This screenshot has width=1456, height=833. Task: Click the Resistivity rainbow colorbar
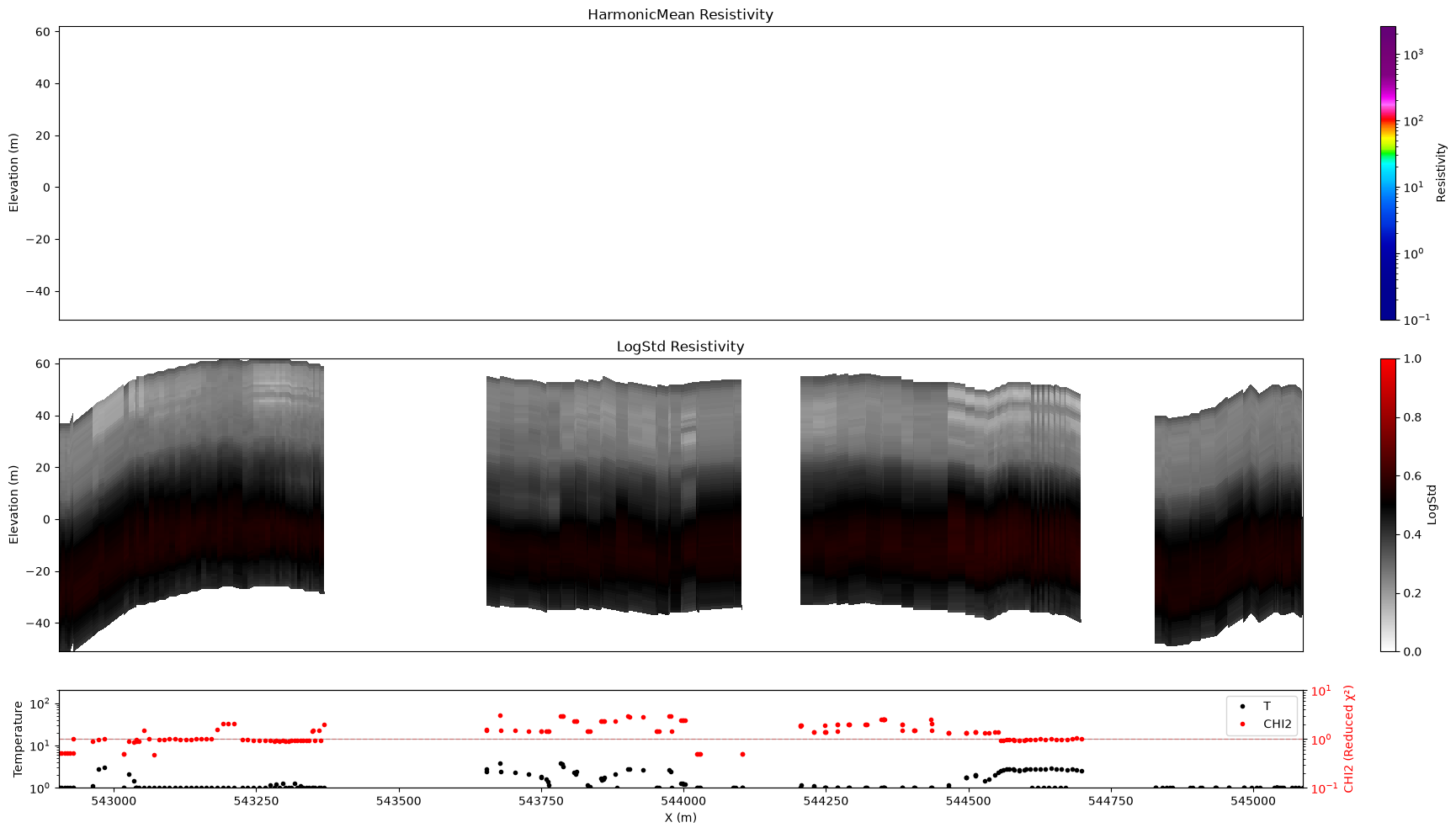pyautogui.click(x=1389, y=172)
